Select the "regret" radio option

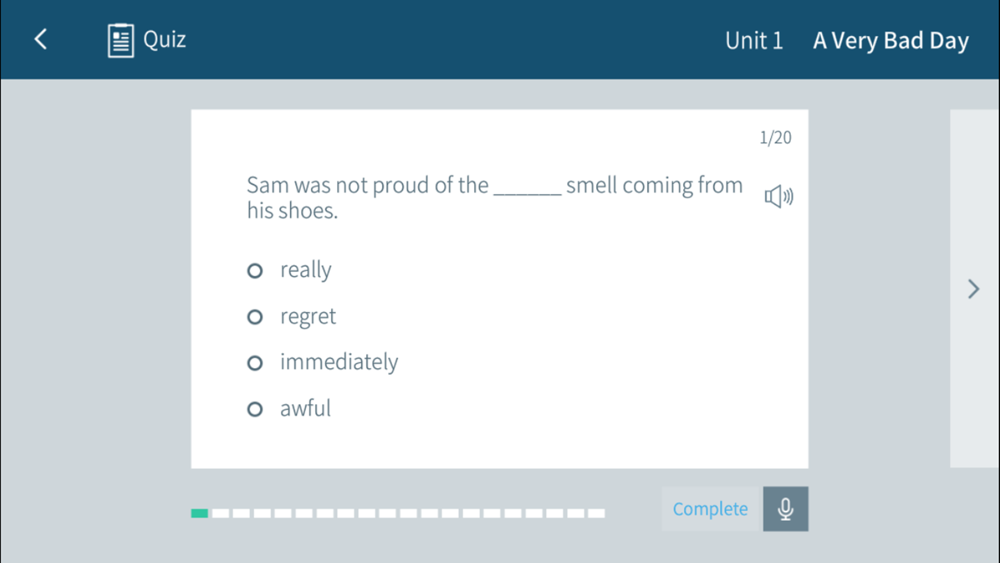coord(255,317)
